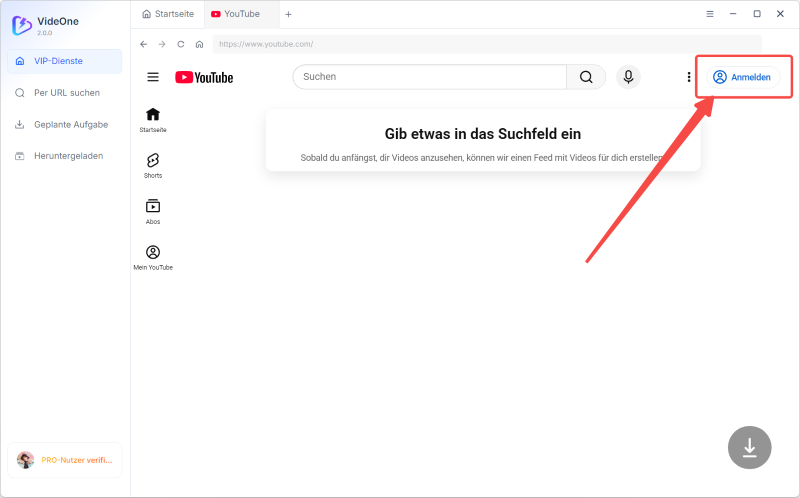Click heading 'Gib etwas in das Suchfeld ein'
Screen dimensions: 800x498
tap(483, 134)
